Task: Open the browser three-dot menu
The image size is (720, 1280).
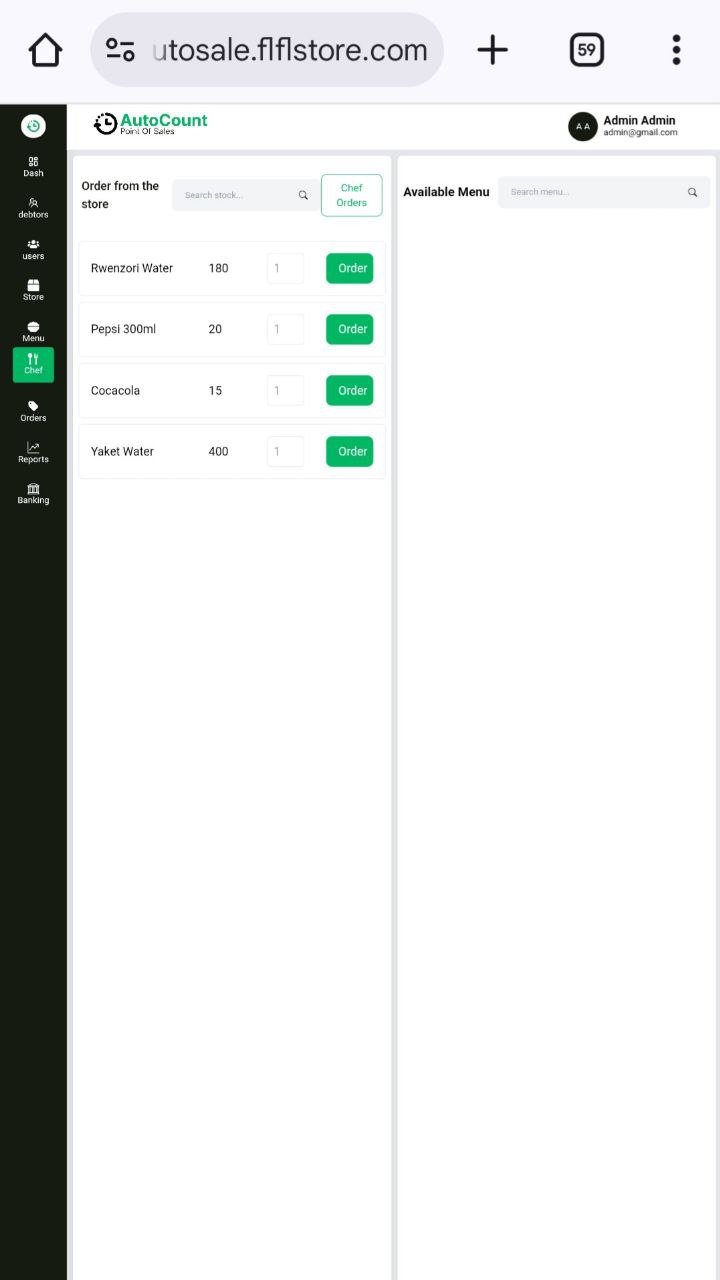Action: (677, 50)
